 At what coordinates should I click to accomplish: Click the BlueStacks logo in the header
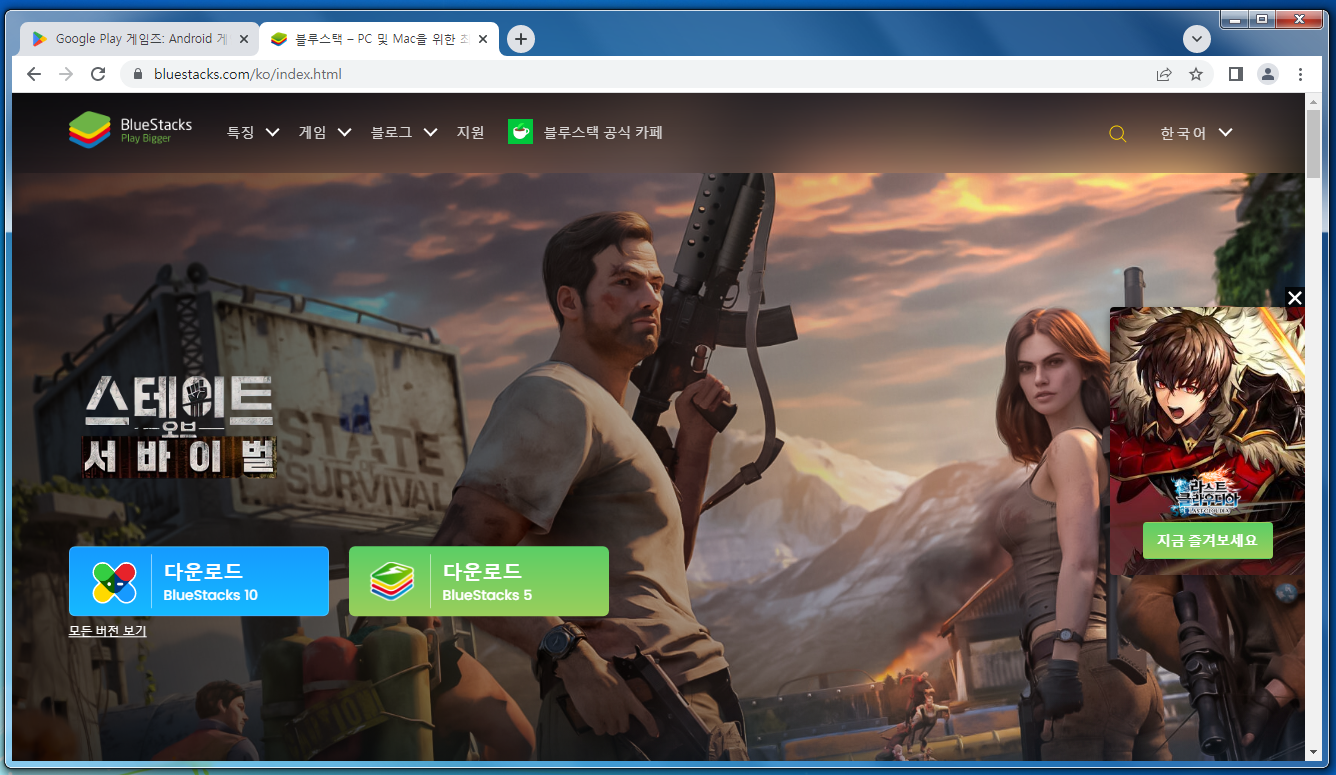[130, 130]
